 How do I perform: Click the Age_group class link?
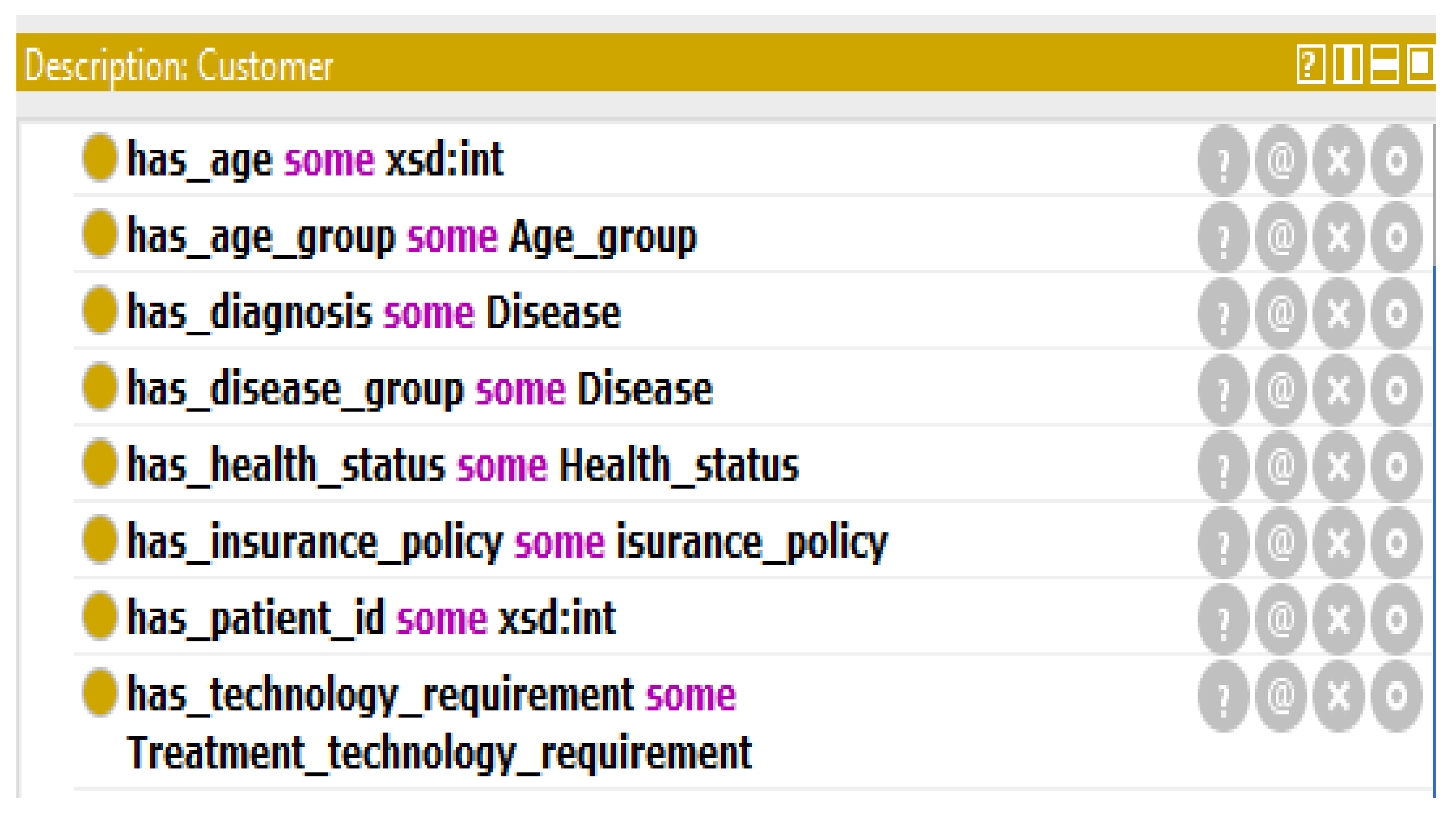[603, 237]
